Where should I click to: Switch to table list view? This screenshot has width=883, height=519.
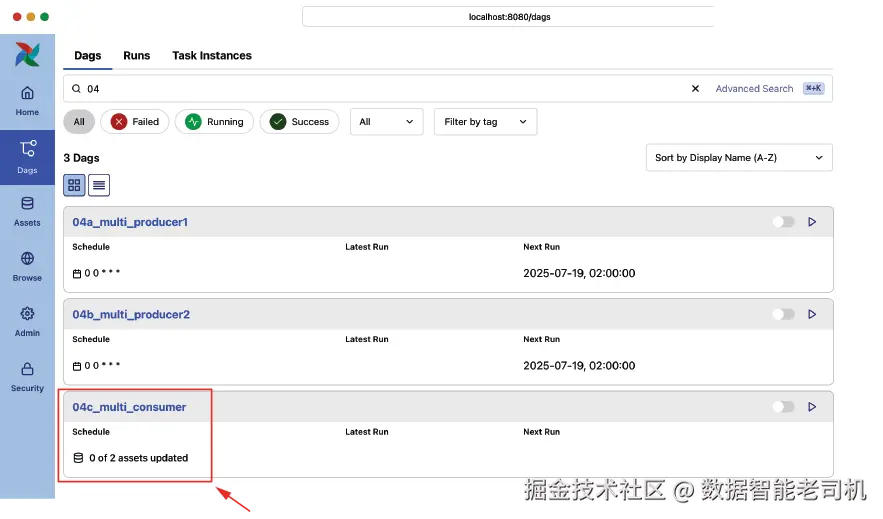pyautogui.click(x=99, y=185)
